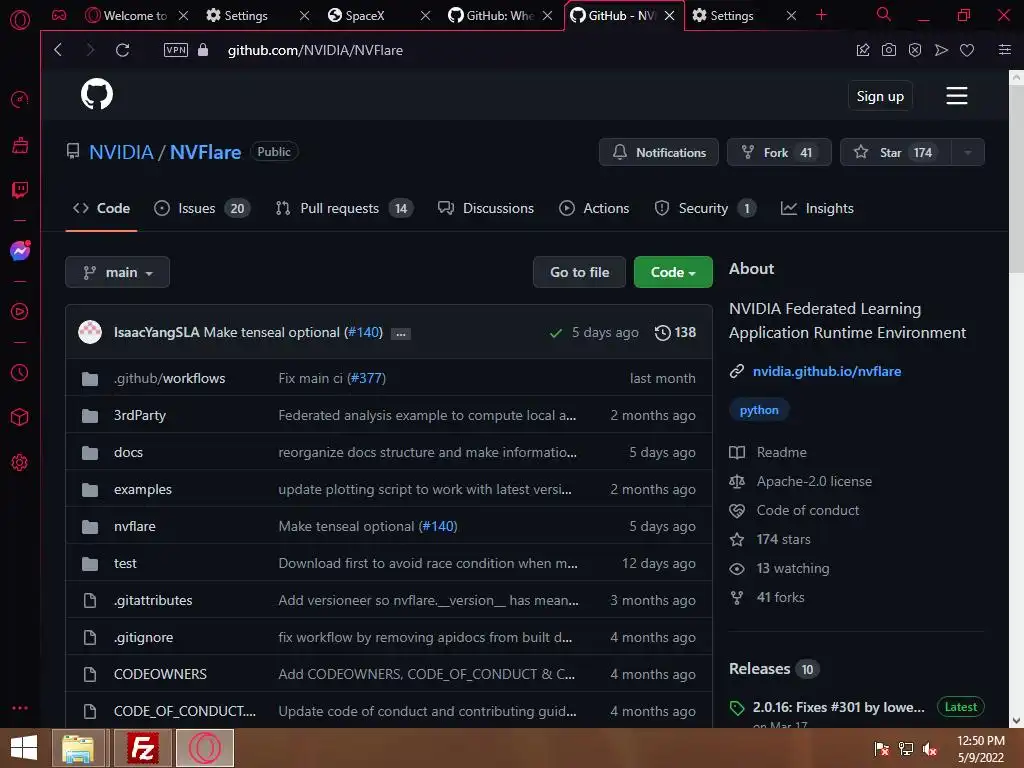Image resolution: width=1024 pixels, height=768 pixels.
Task: Open the star lists dropdown arrow
Action: (968, 152)
